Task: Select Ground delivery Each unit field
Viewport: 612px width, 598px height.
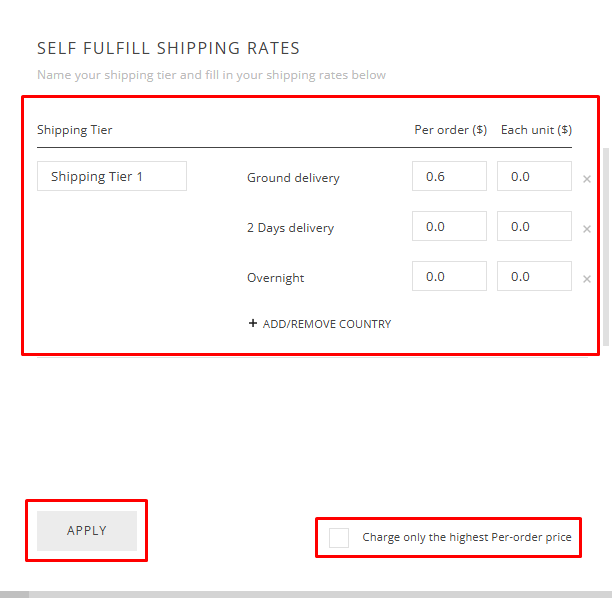Action: (x=534, y=176)
